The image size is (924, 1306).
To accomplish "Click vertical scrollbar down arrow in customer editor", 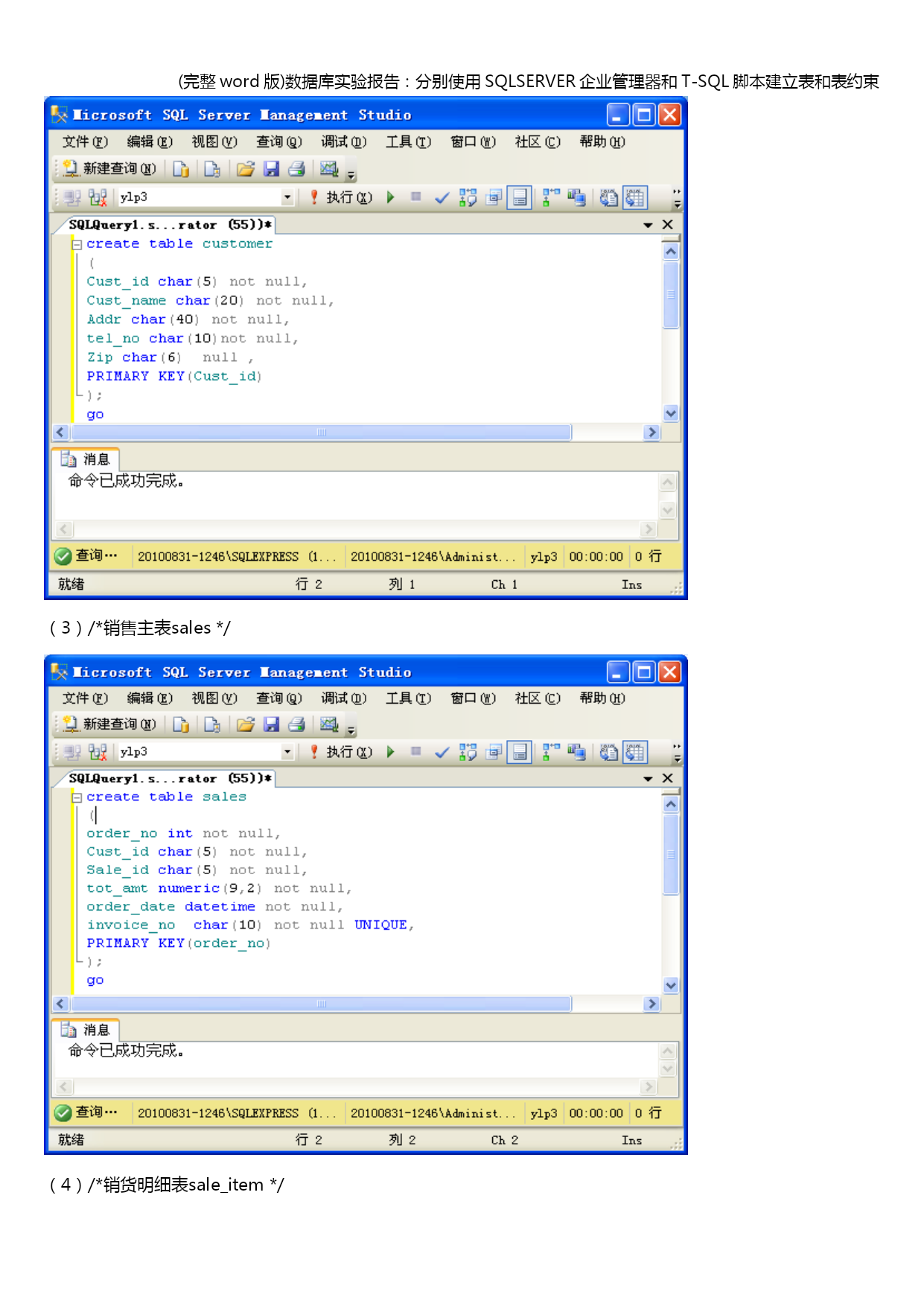I will tap(671, 413).
